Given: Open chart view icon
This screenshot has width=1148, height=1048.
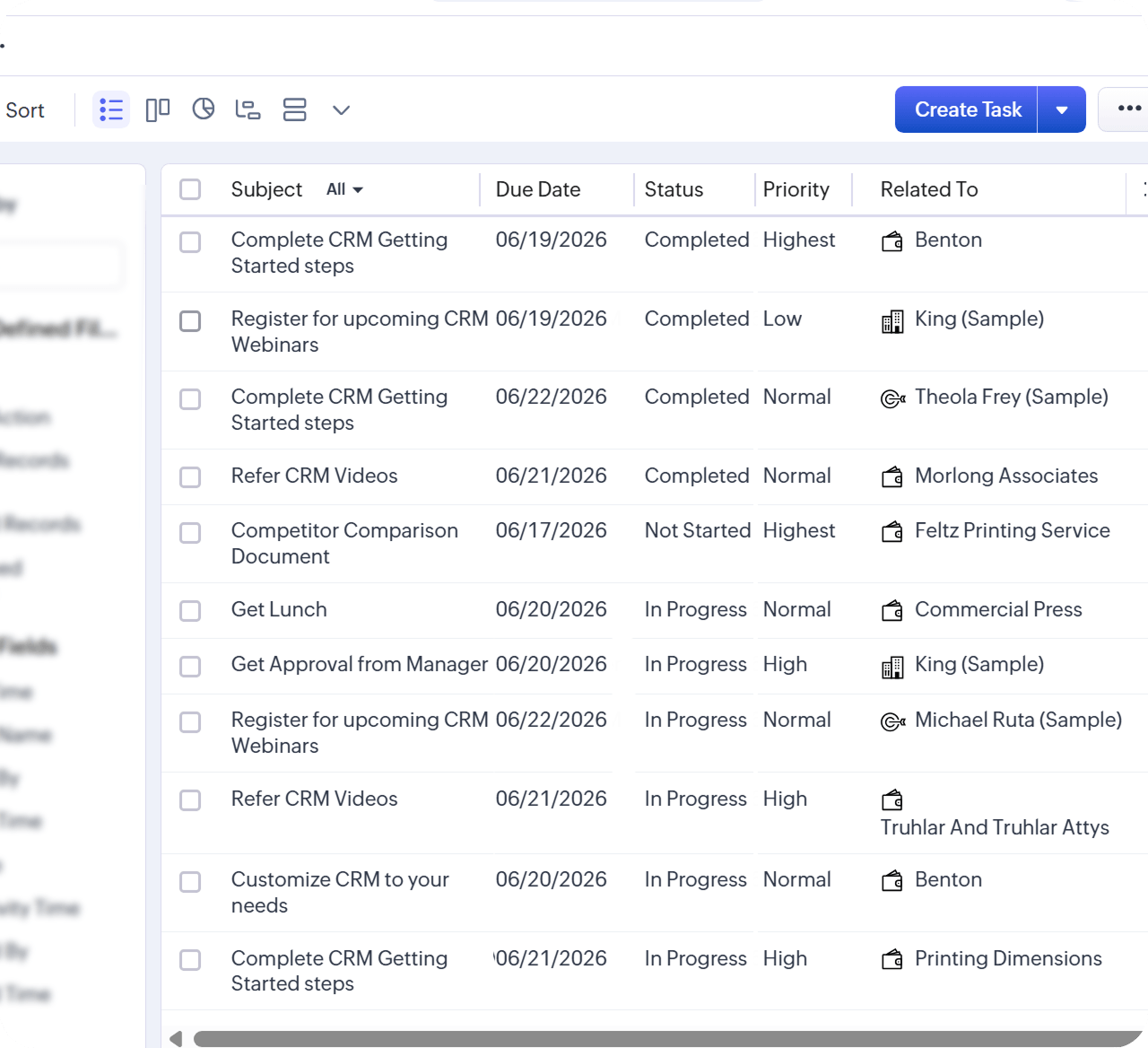Looking at the screenshot, I should point(204,109).
